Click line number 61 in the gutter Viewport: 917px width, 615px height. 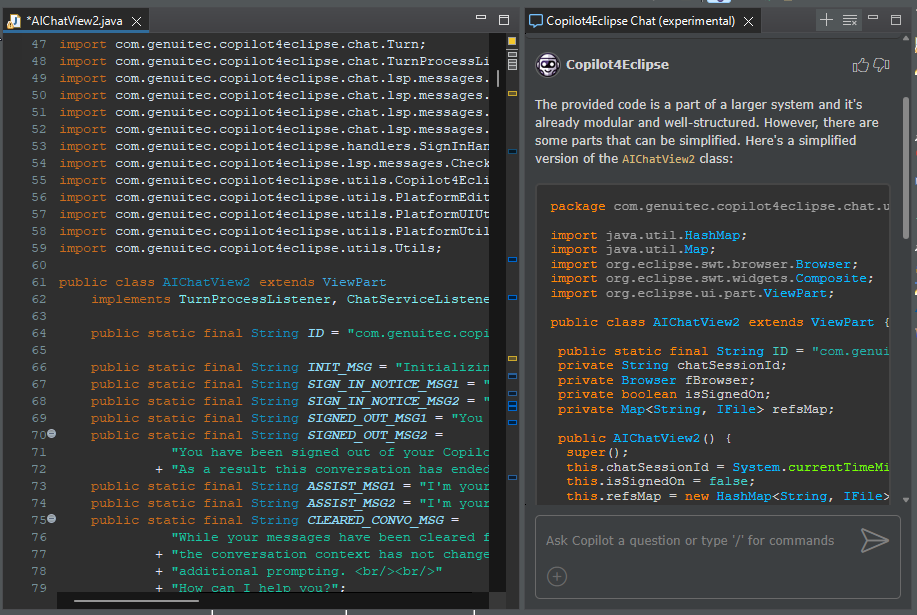click(x=39, y=282)
